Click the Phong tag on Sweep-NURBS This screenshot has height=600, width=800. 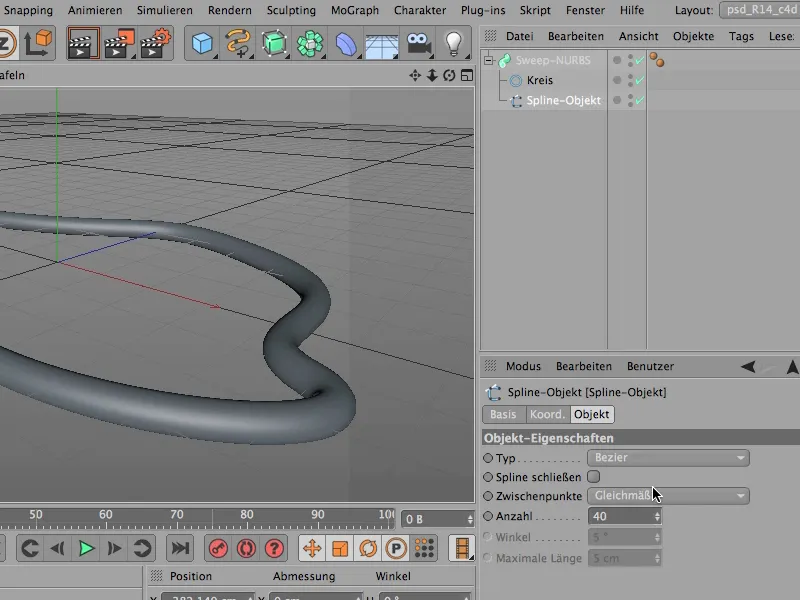click(x=657, y=60)
